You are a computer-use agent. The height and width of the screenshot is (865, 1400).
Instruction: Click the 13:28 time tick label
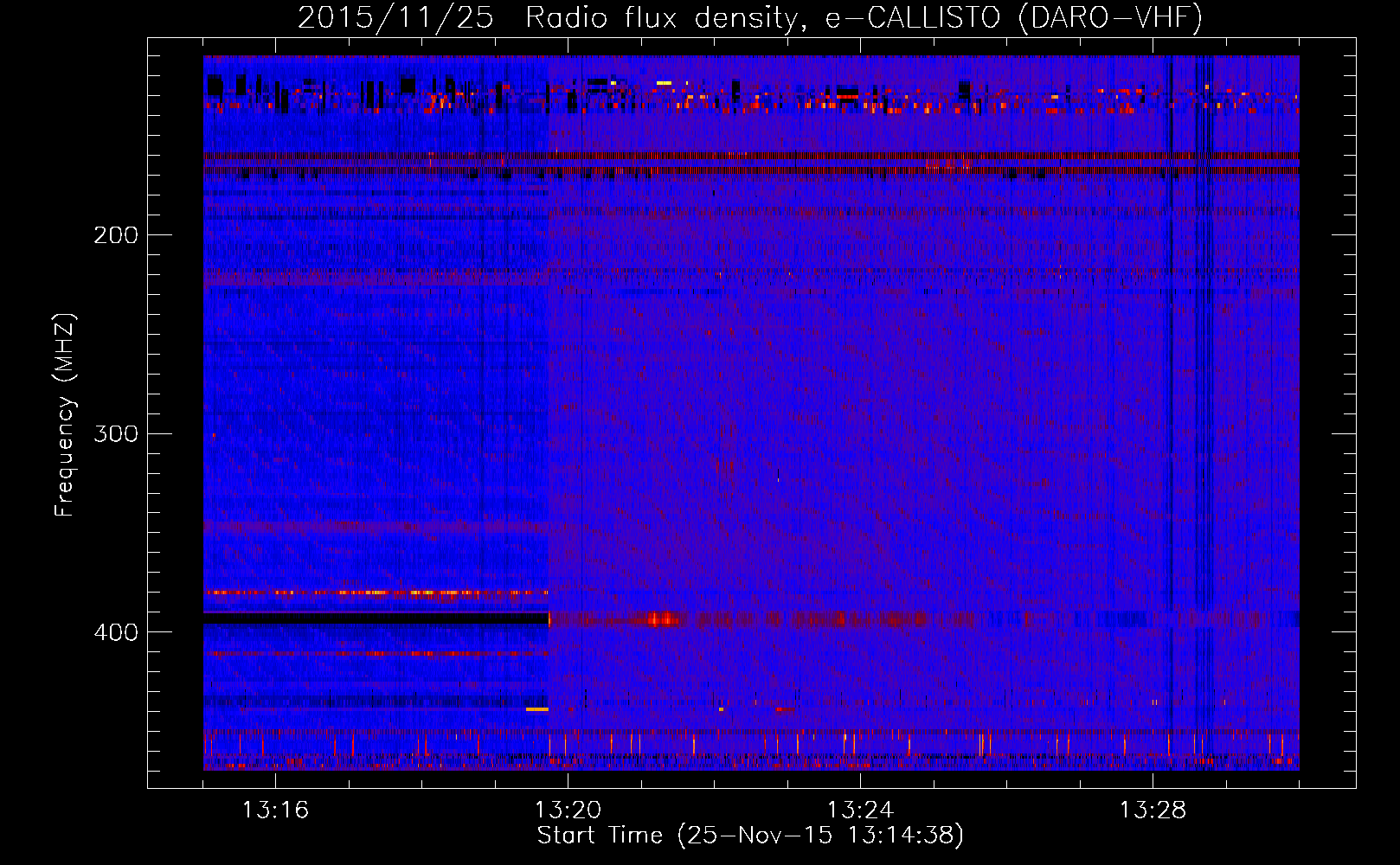pyautogui.click(x=1153, y=811)
